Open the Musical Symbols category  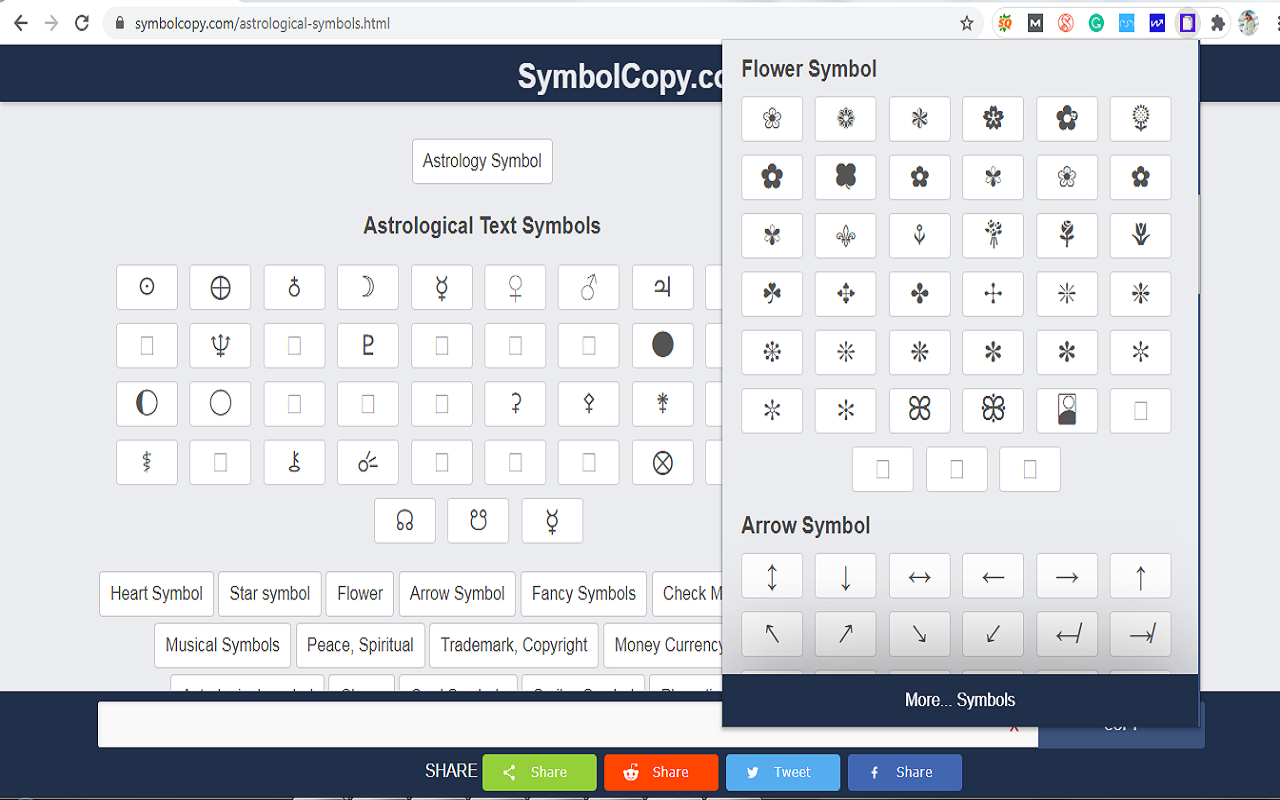click(x=222, y=645)
